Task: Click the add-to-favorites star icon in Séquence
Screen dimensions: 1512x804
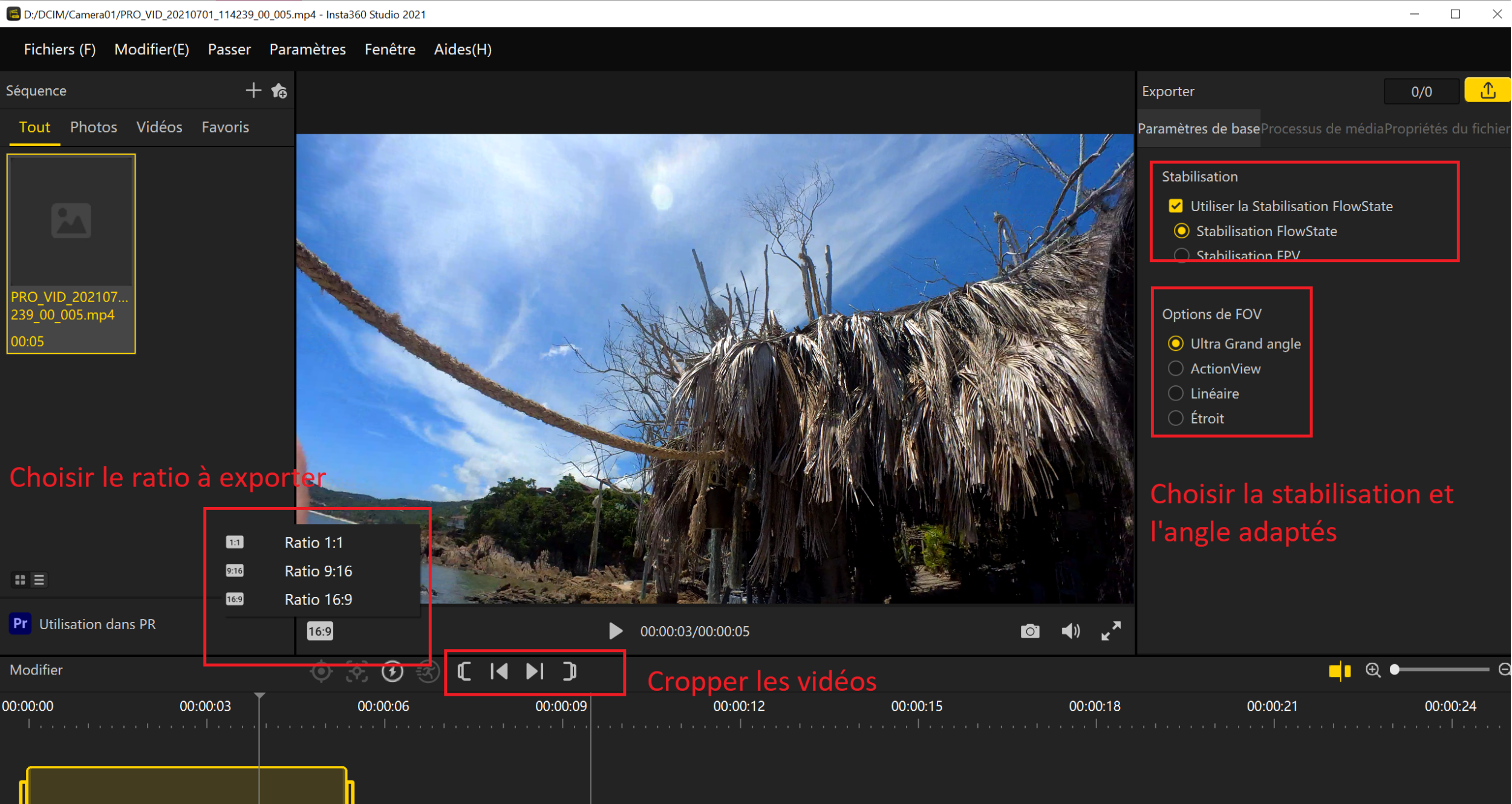Action: [x=279, y=91]
